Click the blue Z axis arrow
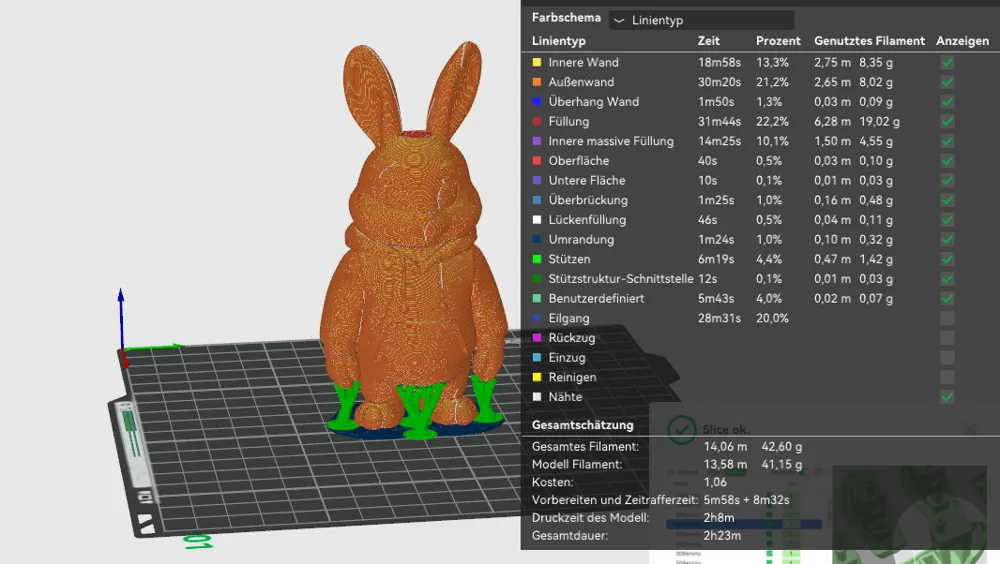Screen dimensions: 1000x564 pyautogui.click(x=121, y=318)
